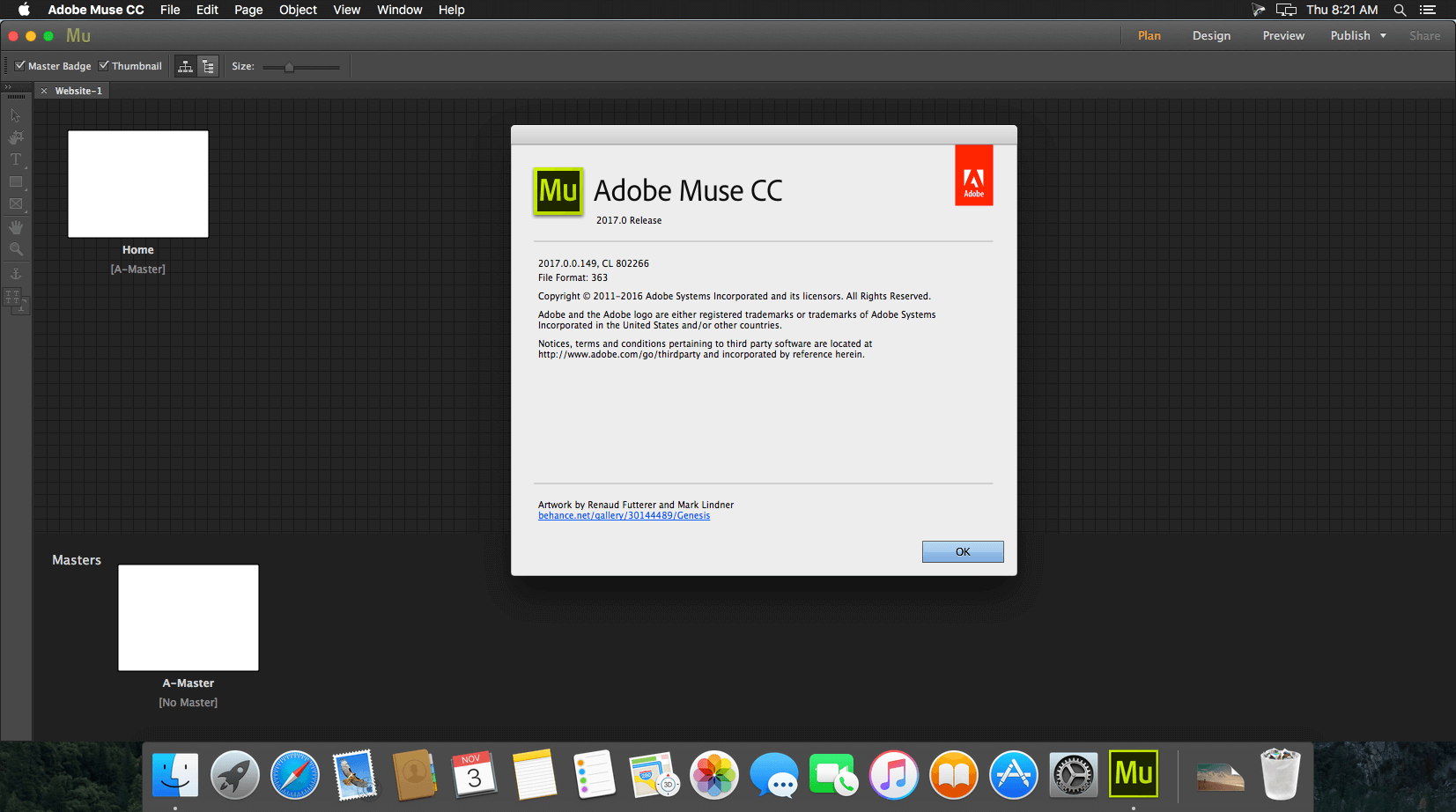The image size is (1456, 812).
Task: Select the Zoom magnifier tool
Action: [16, 249]
